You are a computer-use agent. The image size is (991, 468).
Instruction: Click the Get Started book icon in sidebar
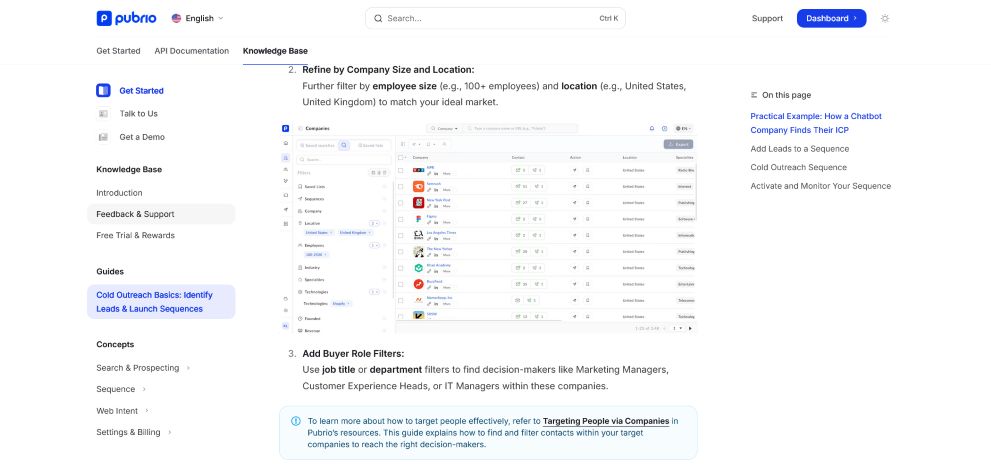coord(103,90)
